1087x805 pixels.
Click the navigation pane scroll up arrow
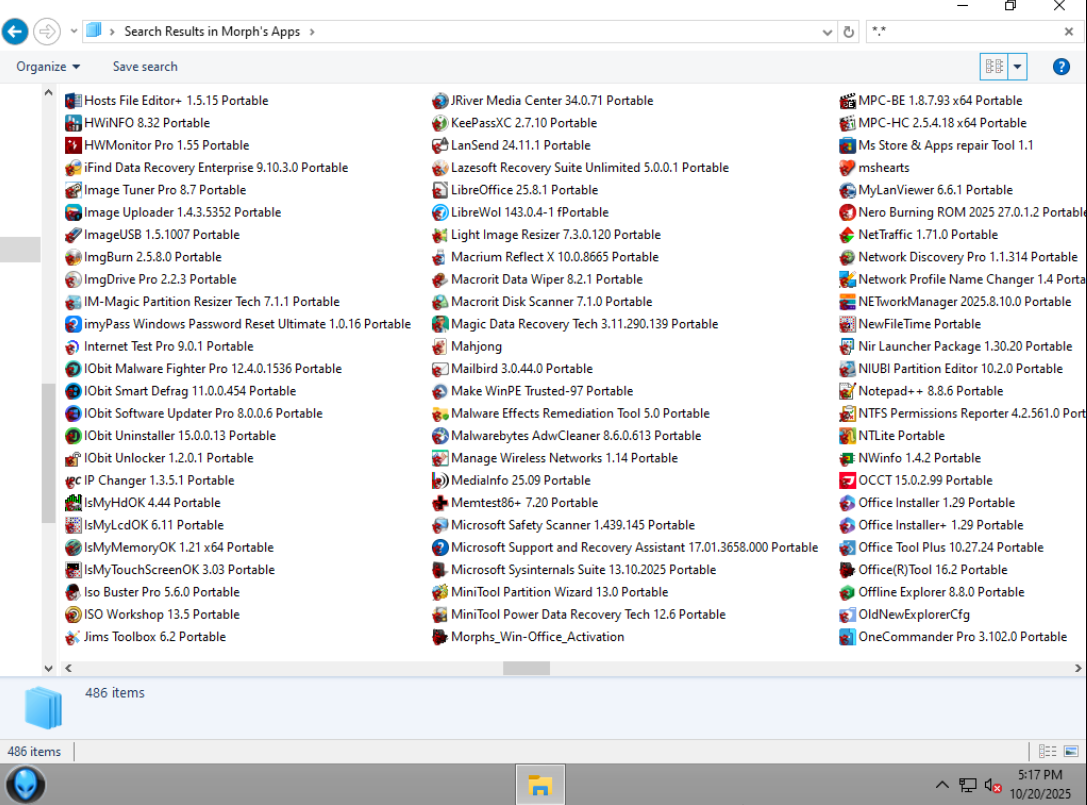coord(49,92)
